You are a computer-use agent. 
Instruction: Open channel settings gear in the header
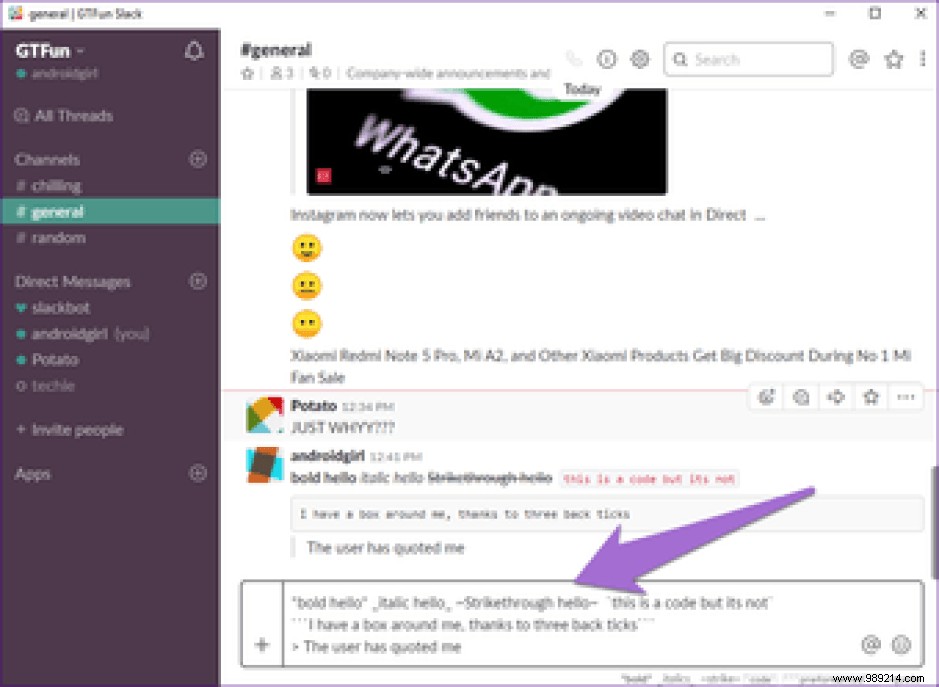[x=640, y=59]
